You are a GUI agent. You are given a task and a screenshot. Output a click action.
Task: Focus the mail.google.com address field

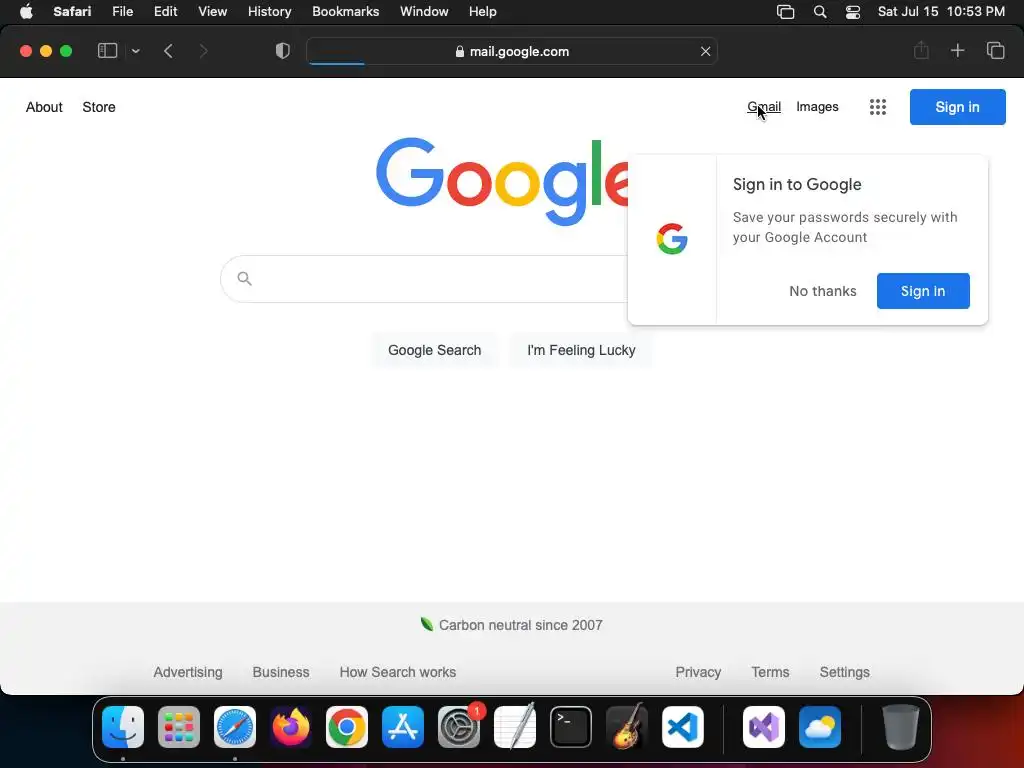(x=512, y=51)
